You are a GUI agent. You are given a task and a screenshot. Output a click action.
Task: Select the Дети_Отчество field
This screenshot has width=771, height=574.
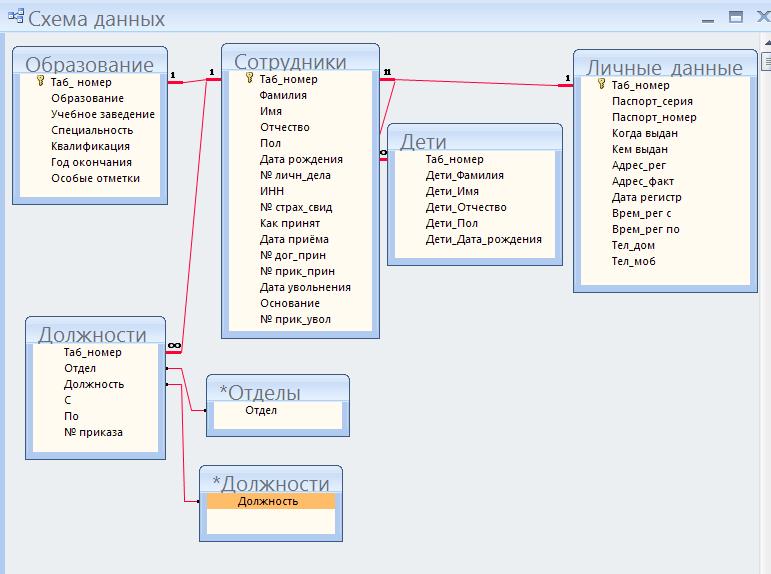(x=474, y=207)
